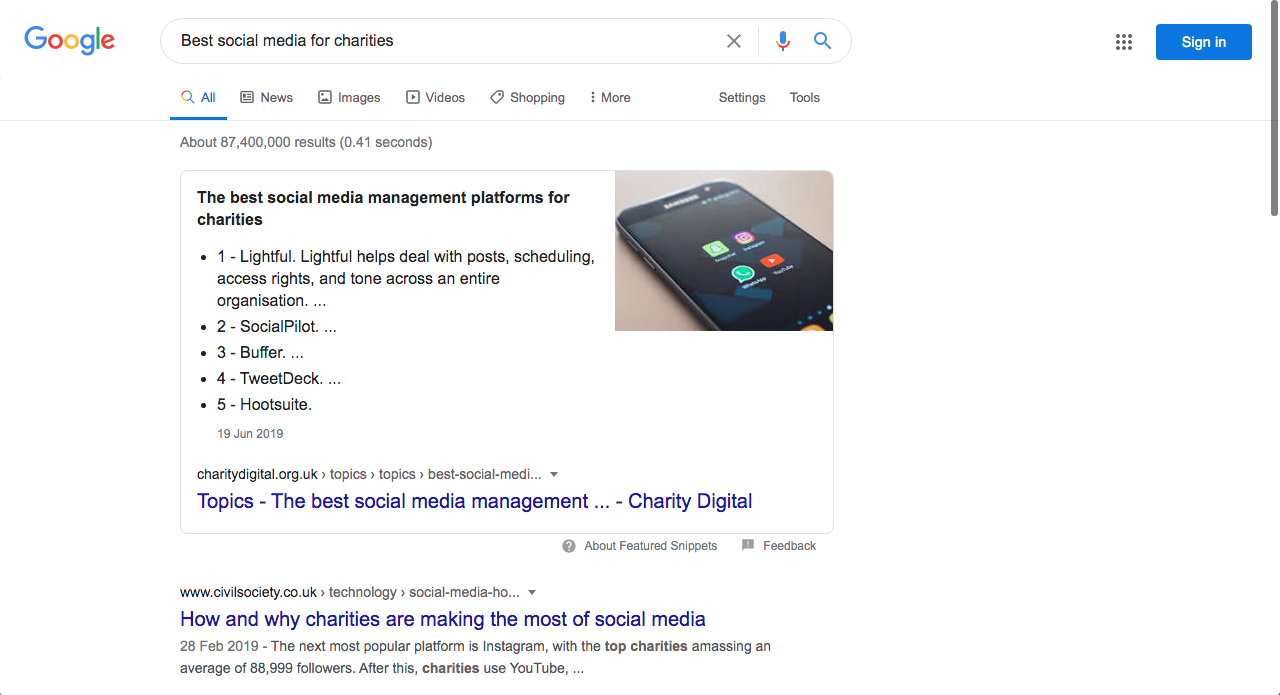Viewport: 1280px width, 695px height.
Task: Click the blue magnifier search icon
Action: point(822,41)
